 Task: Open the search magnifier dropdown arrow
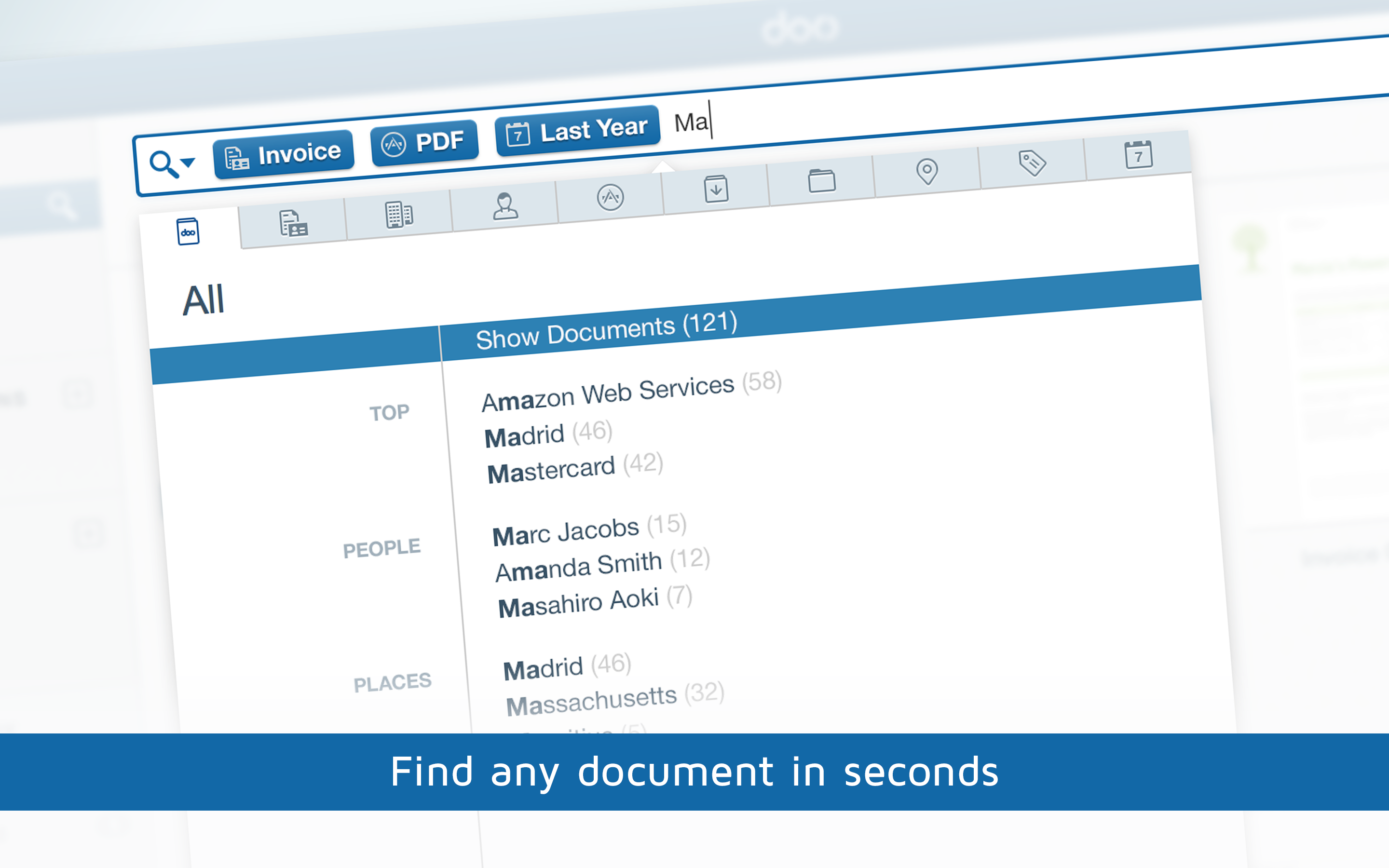tap(188, 163)
